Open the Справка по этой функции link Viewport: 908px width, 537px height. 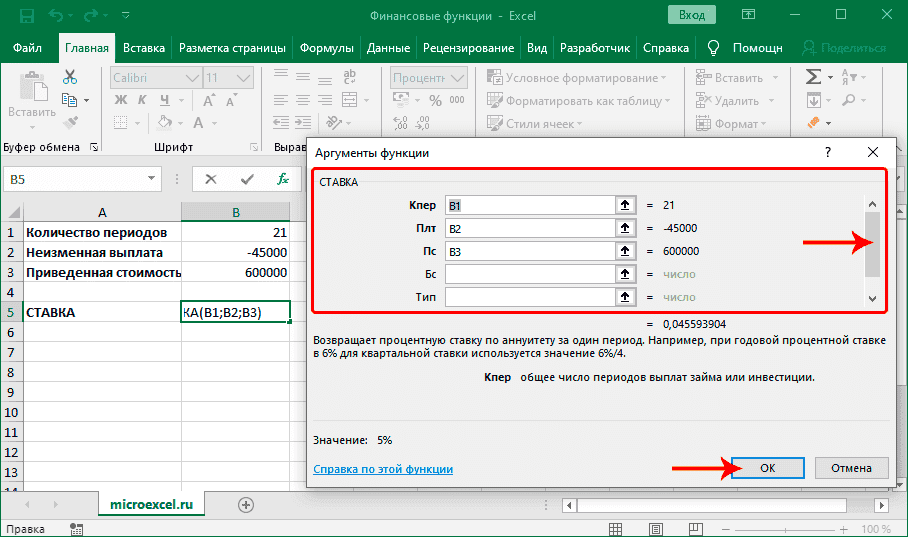(x=383, y=468)
